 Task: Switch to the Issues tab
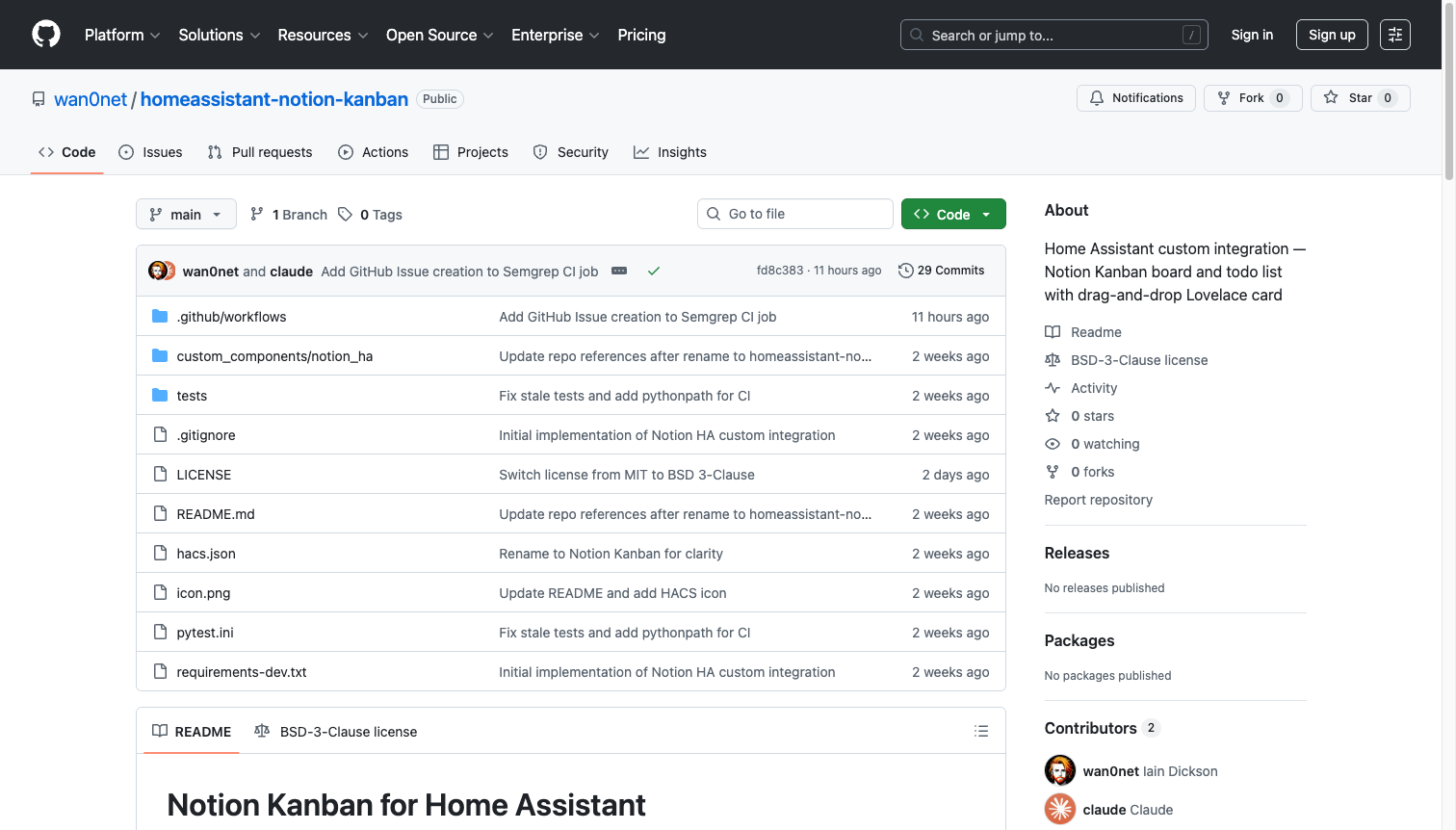point(150,151)
